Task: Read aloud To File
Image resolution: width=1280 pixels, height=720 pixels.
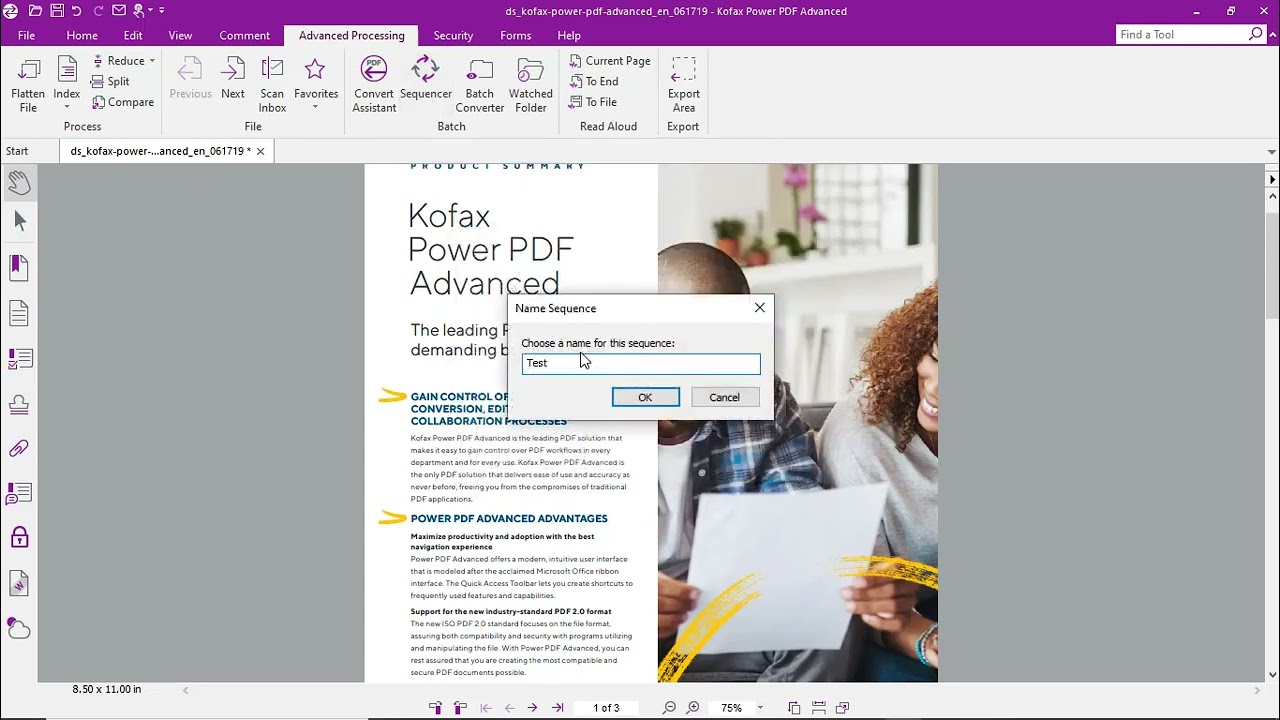Action: point(592,102)
